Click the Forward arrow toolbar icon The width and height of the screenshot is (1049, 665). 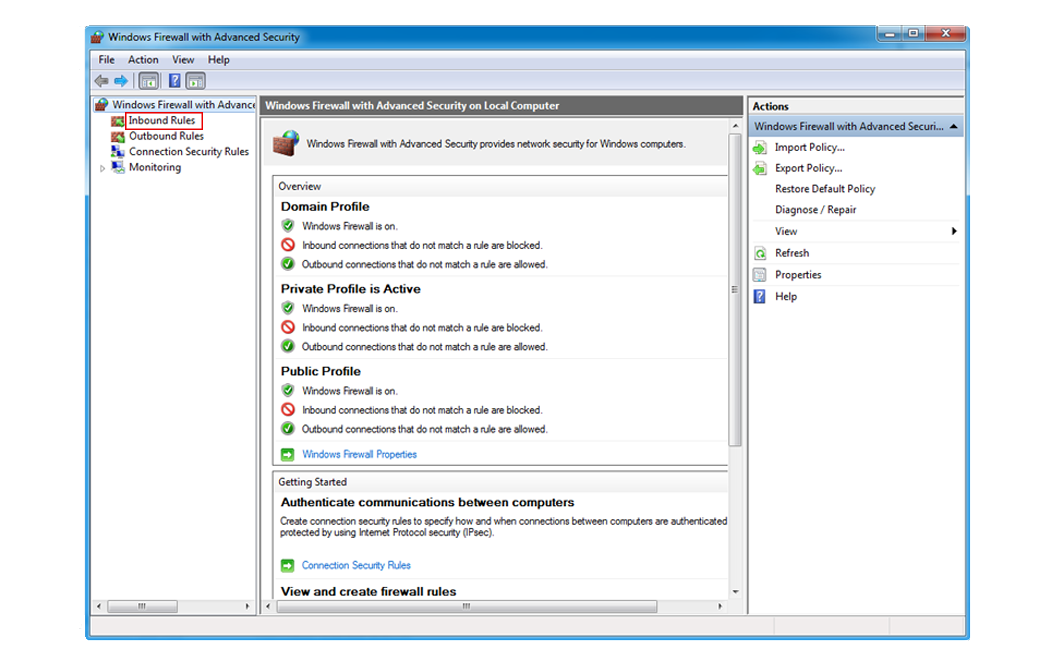(121, 81)
